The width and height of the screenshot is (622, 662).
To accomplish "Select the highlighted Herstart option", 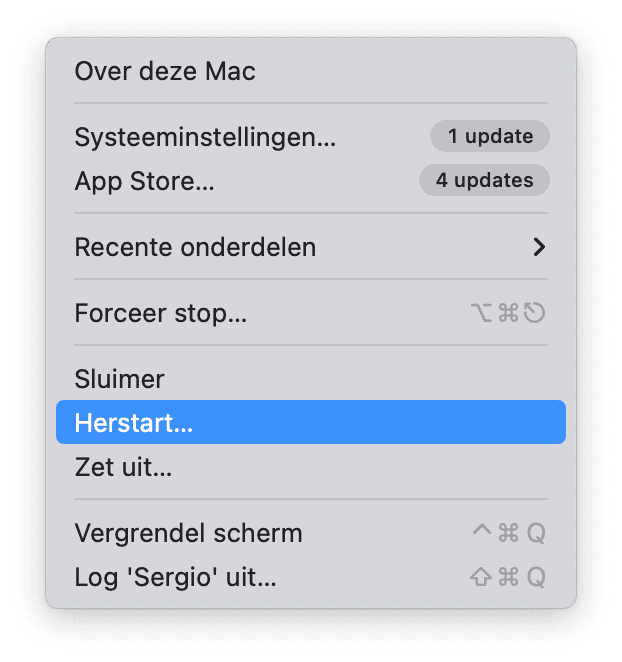I will tap(133, 422).
